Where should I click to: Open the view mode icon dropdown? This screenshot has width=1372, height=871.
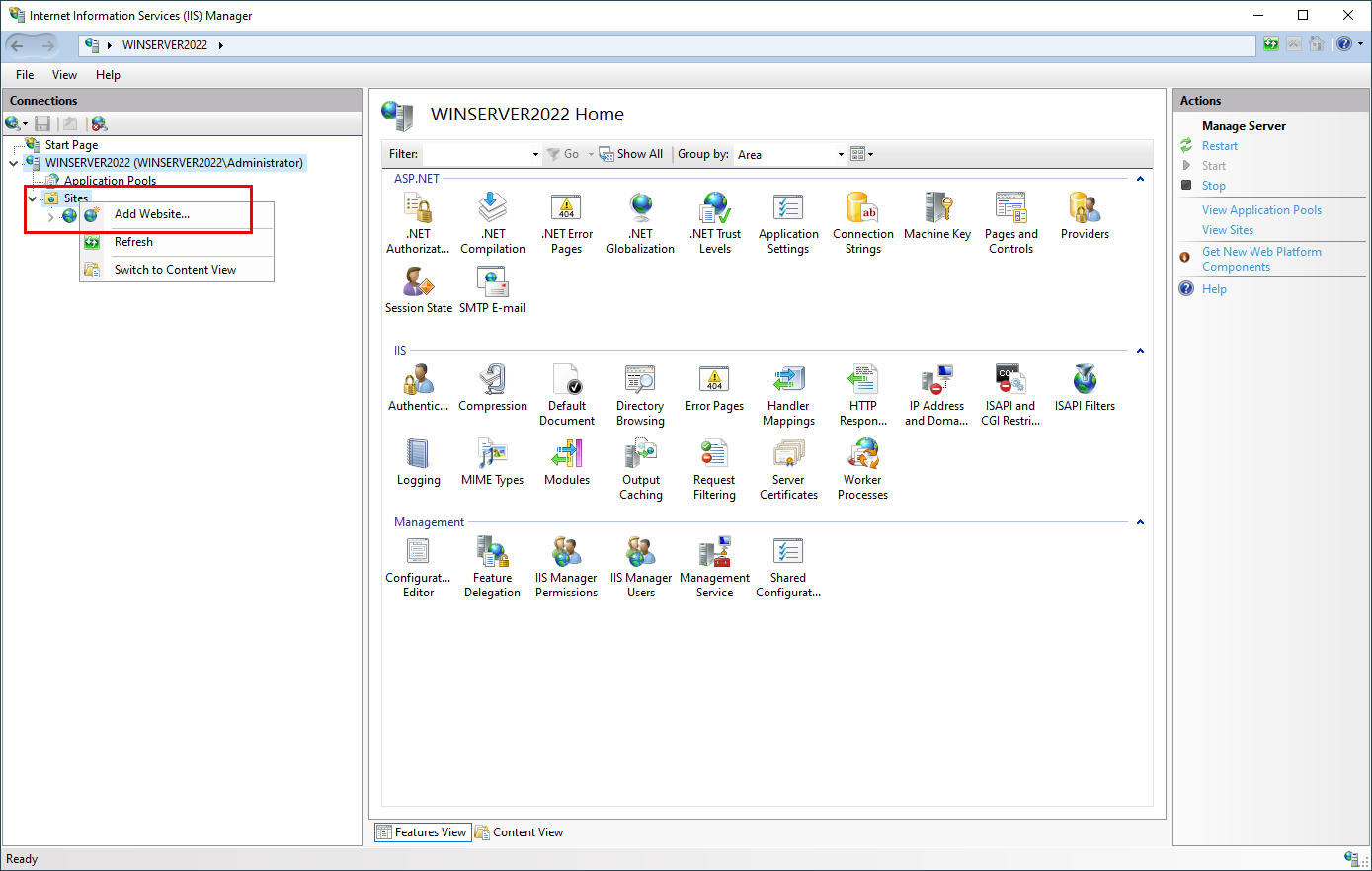tap(862, 154)
